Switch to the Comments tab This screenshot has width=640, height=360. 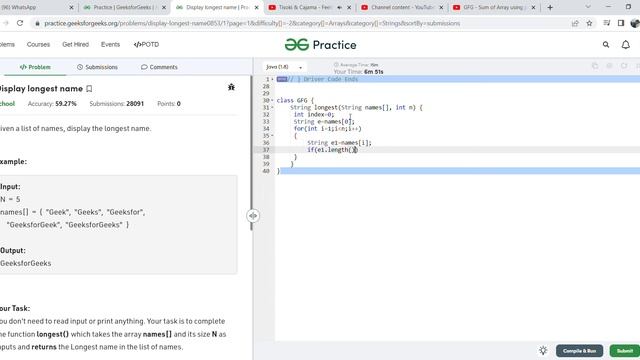[x=159, y=67]
